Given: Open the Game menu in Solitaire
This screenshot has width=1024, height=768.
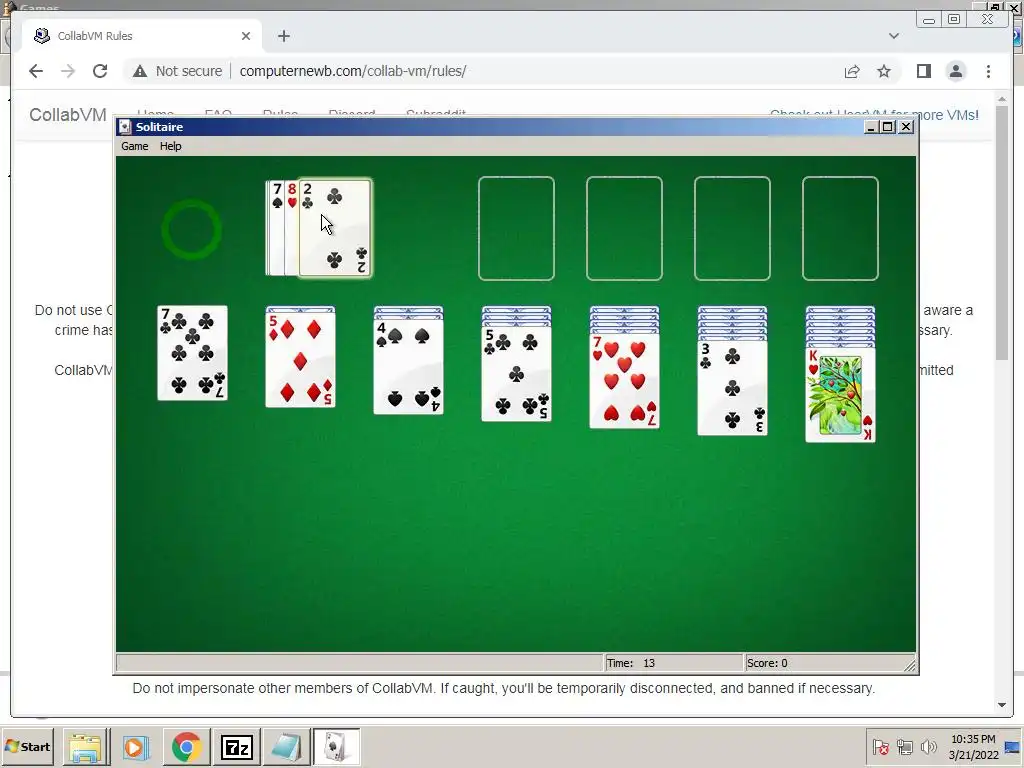Looking at the screenshot, I should [135, 146].
